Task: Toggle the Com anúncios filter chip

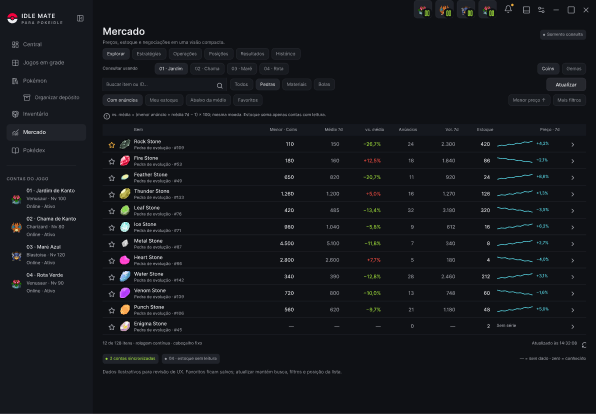Action: click(122, 100)
